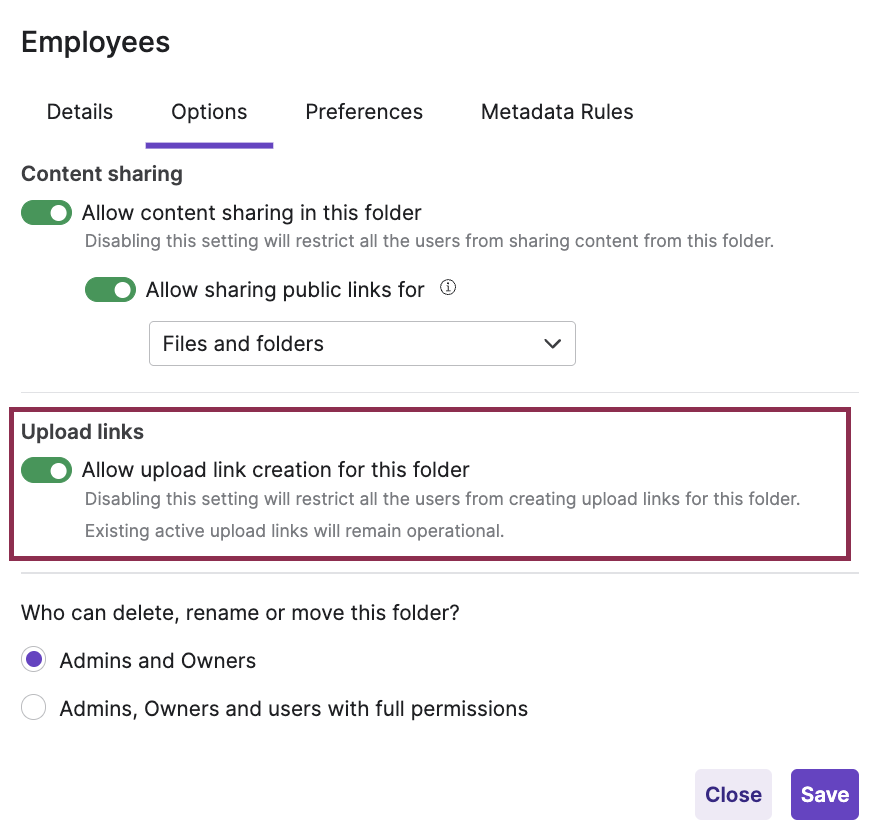Image resolution: width=880 pixels, height=838 pixels.
Task: Disable the Allow sharing public links switch
Action: point(110,290)
